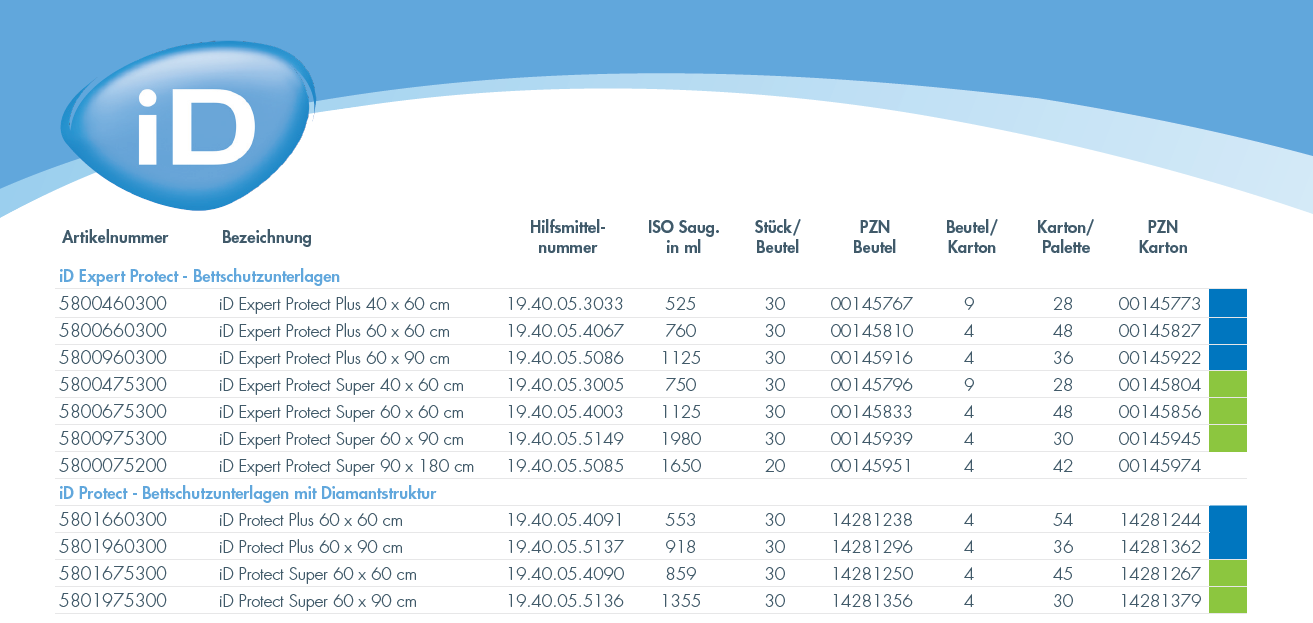The width and height of the screenshot is (1313, 623).
Task: Select iD Protect Plus 60 x 90 cm
Action: (311, 547)
